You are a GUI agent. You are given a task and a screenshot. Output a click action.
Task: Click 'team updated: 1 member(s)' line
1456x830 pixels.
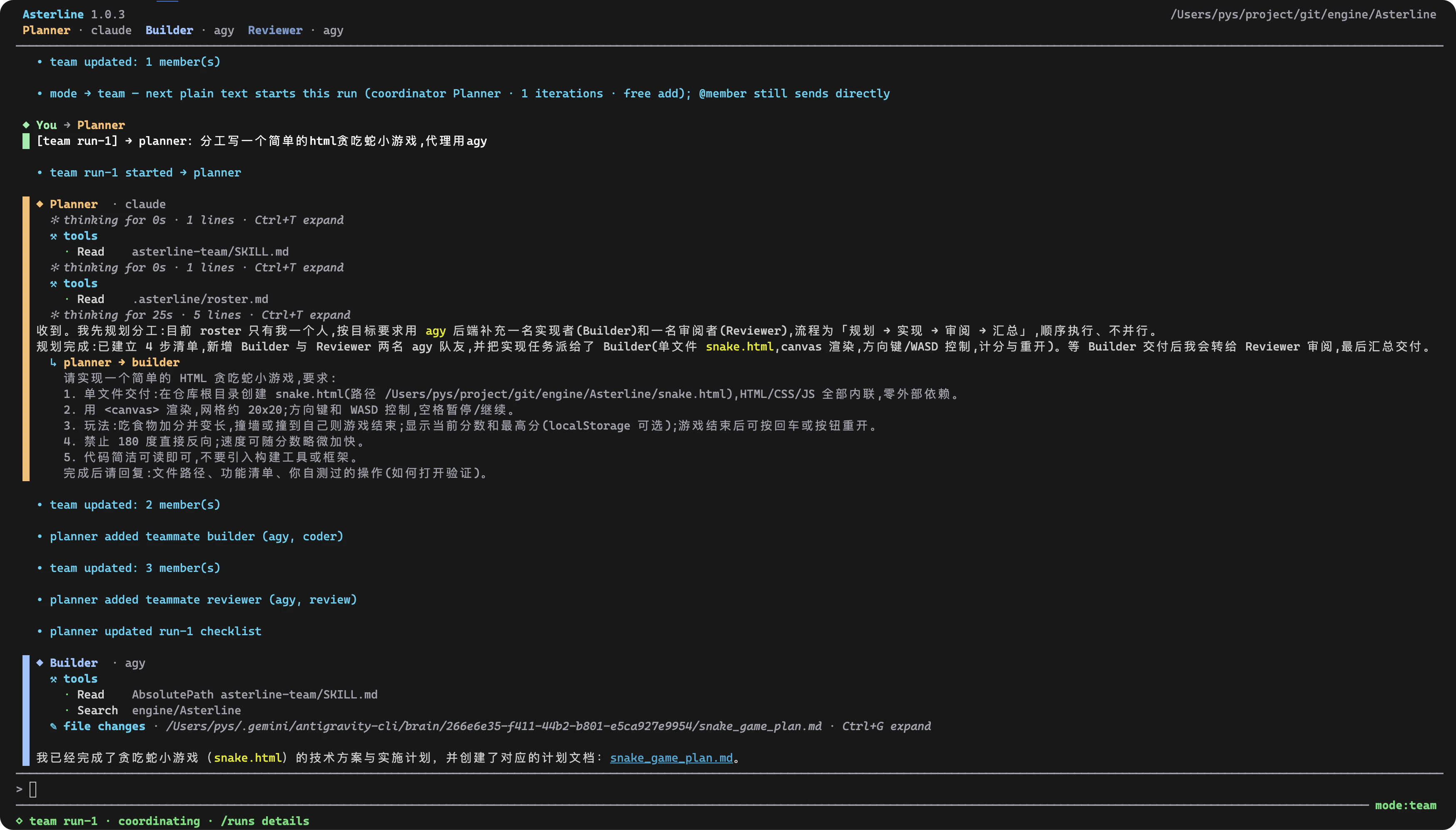click(135, 62)
